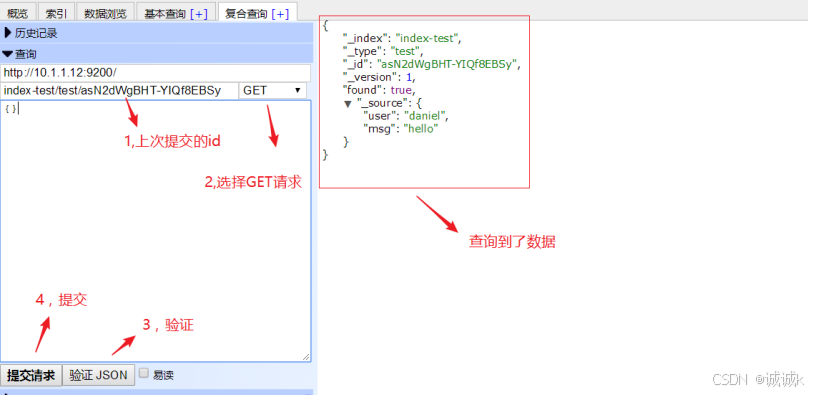Viewport: 816px width, 395px height.
Task: Click the "daniel" user value
Action: pos(425,116)
